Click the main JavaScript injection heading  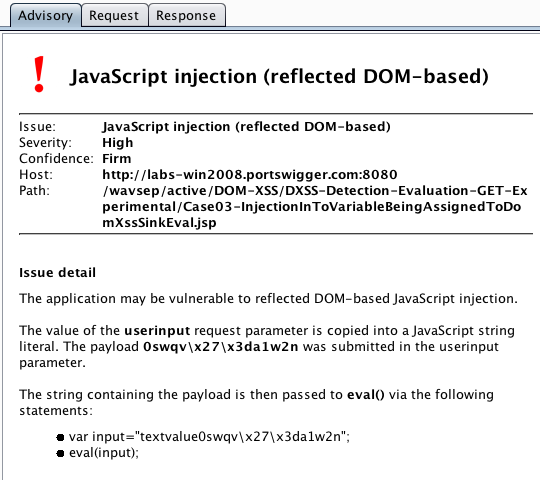click(x=279, y=76)
